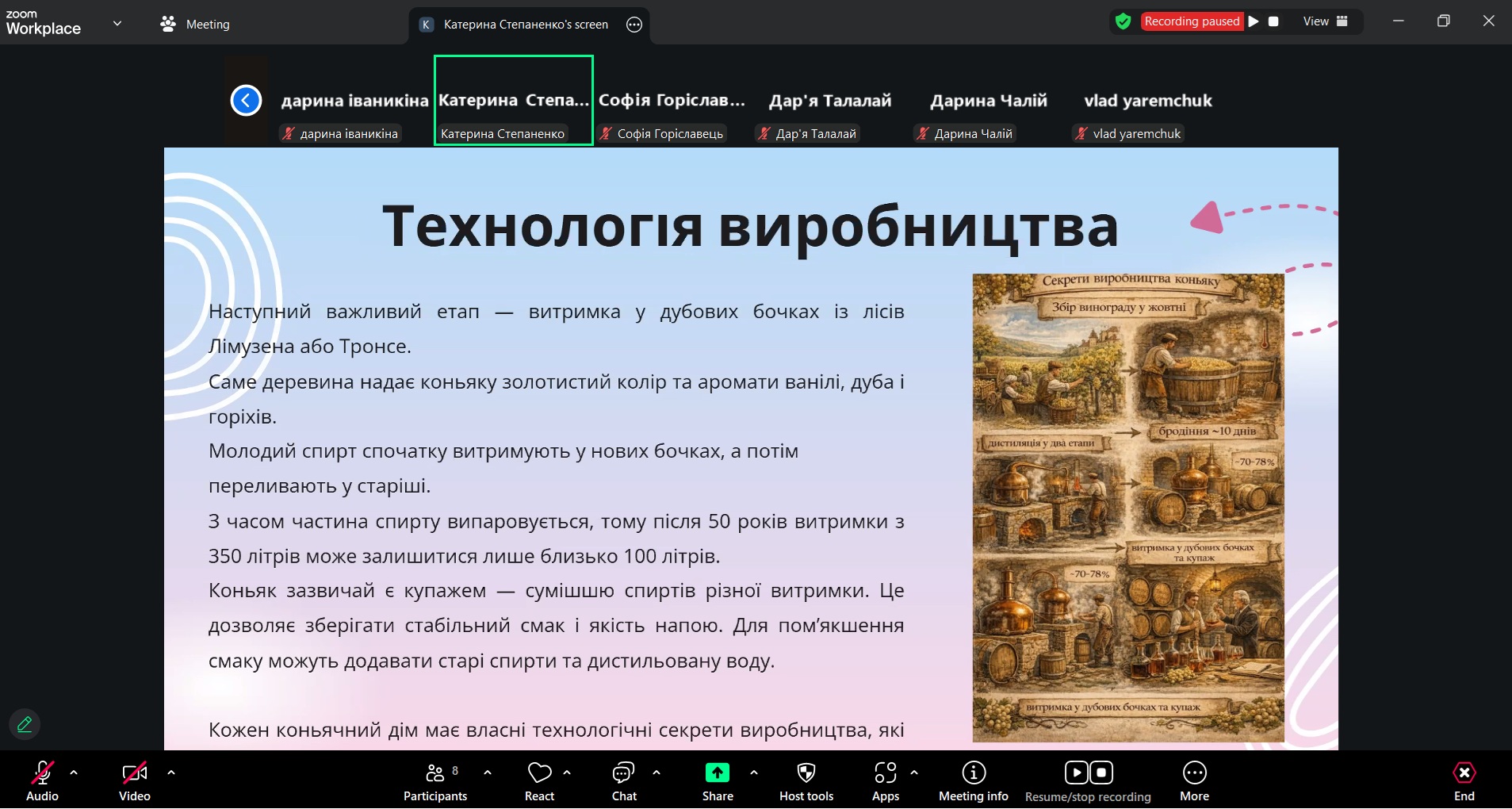Click the Zoom Workplace logo
The height and width of the screenshot is (809, 1512).
44,23
